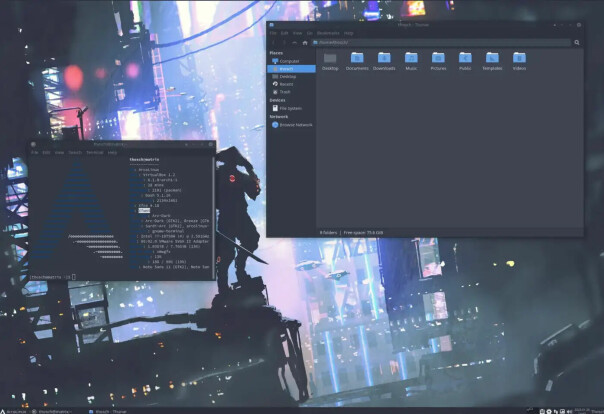Open the Pictures folder in Thunar
Viewport: 604px width, 414px height.
pos(438,61)
